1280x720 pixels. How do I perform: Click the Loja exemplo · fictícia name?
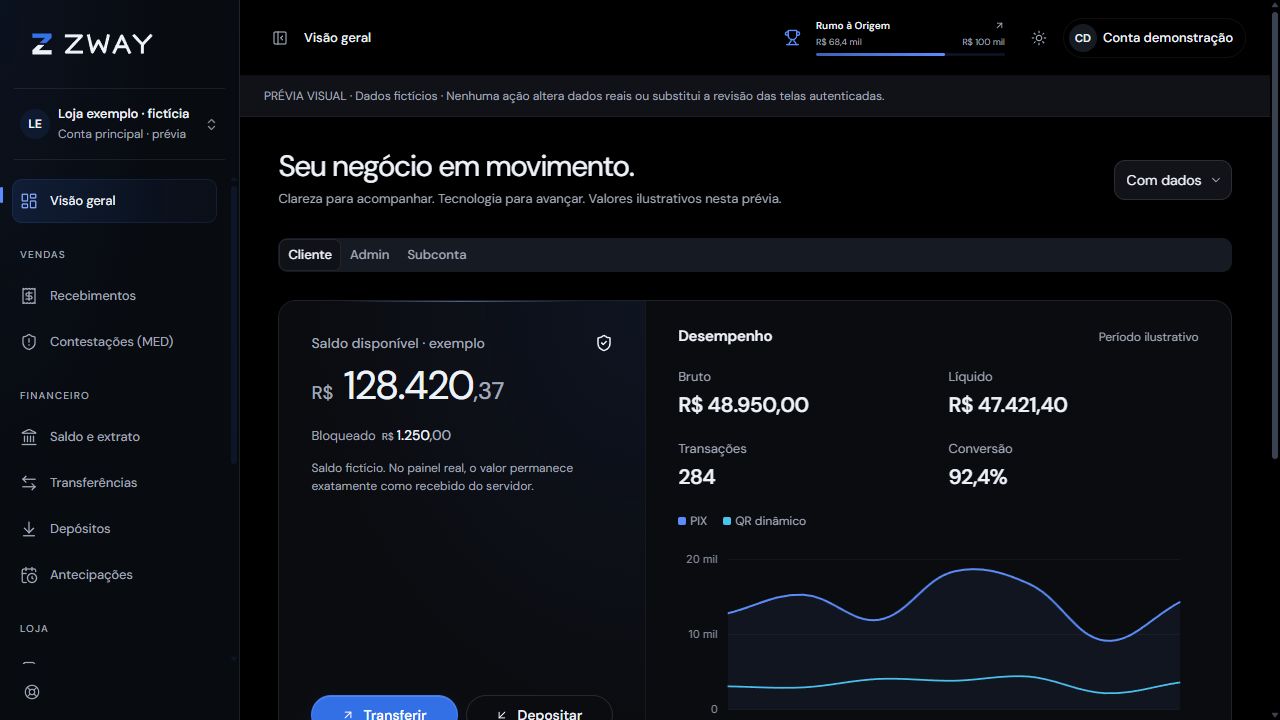pyautogui.click(x=123, y=114)
